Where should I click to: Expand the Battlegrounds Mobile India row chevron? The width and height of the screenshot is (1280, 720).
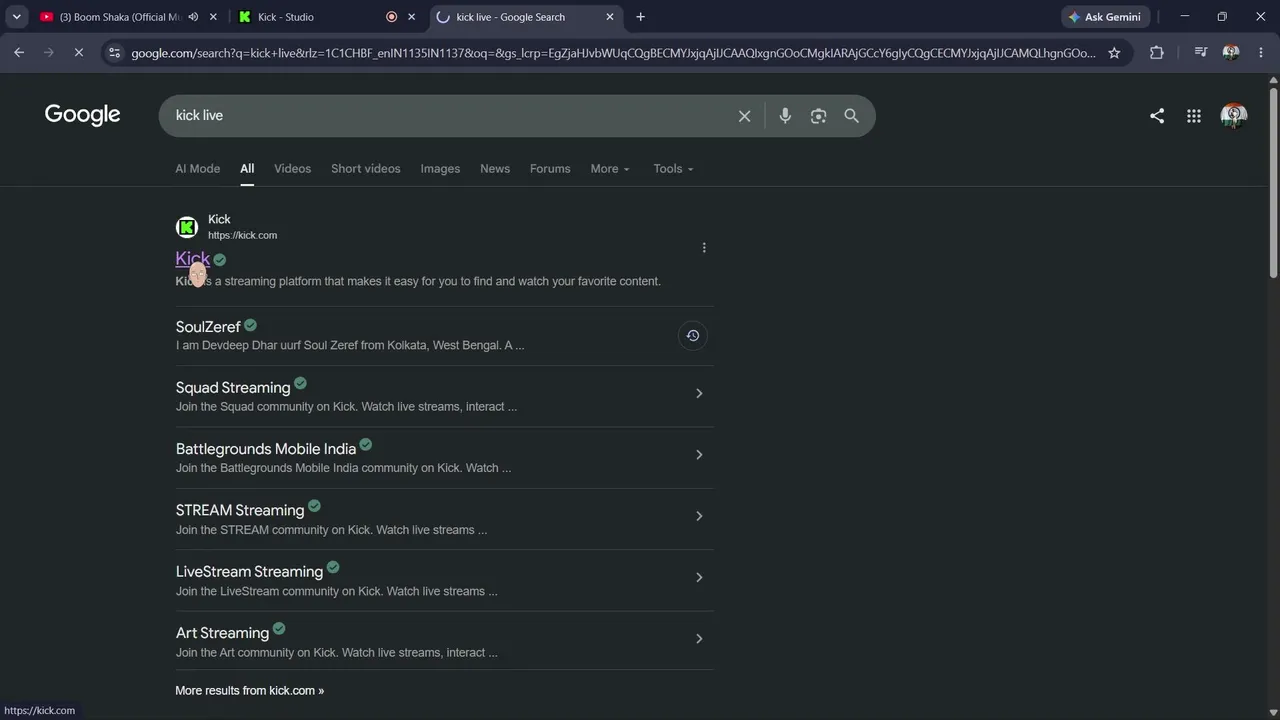click(x=699, y=455)
